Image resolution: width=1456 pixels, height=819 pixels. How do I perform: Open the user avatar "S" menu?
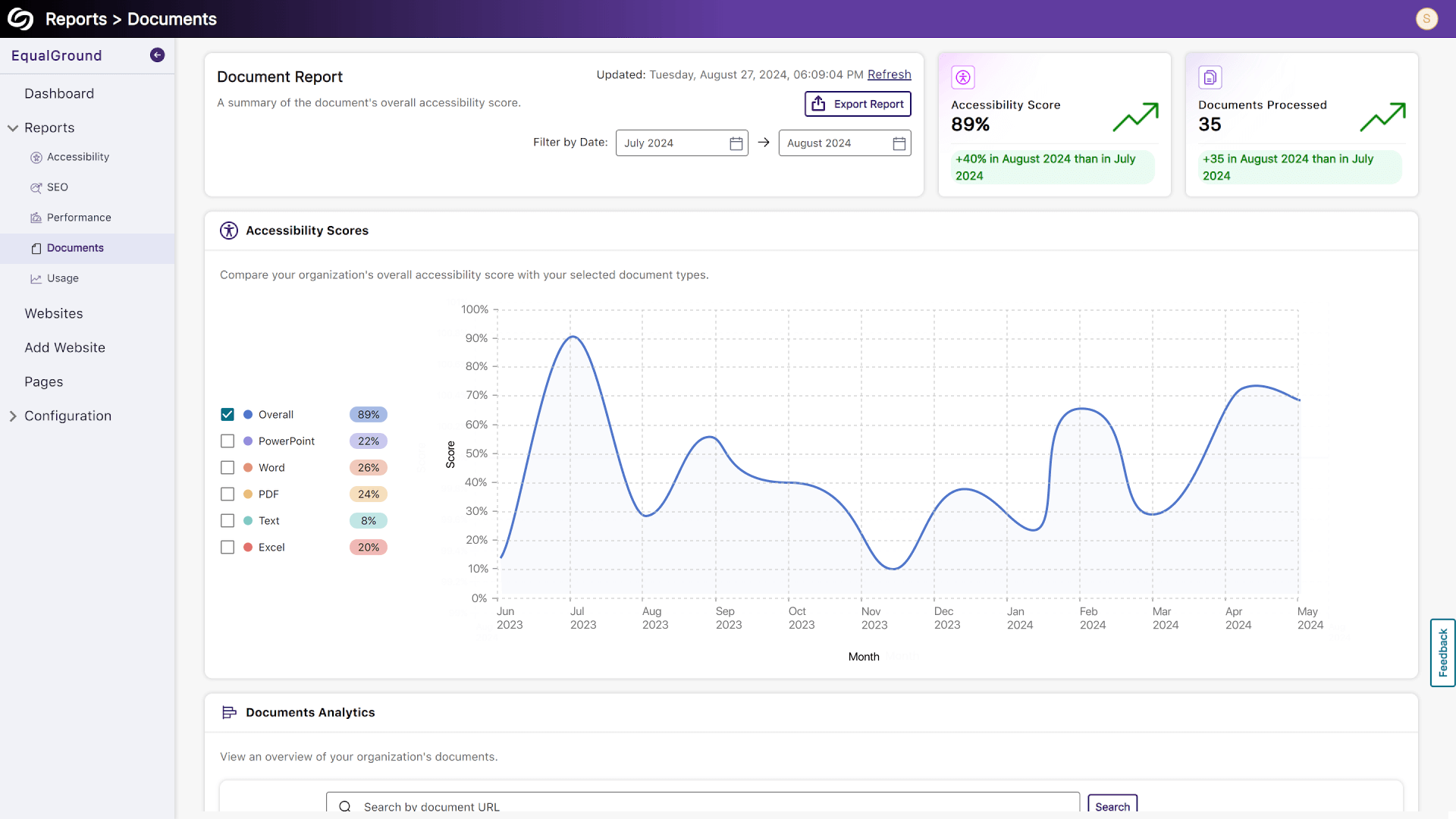coord(1426,19)
